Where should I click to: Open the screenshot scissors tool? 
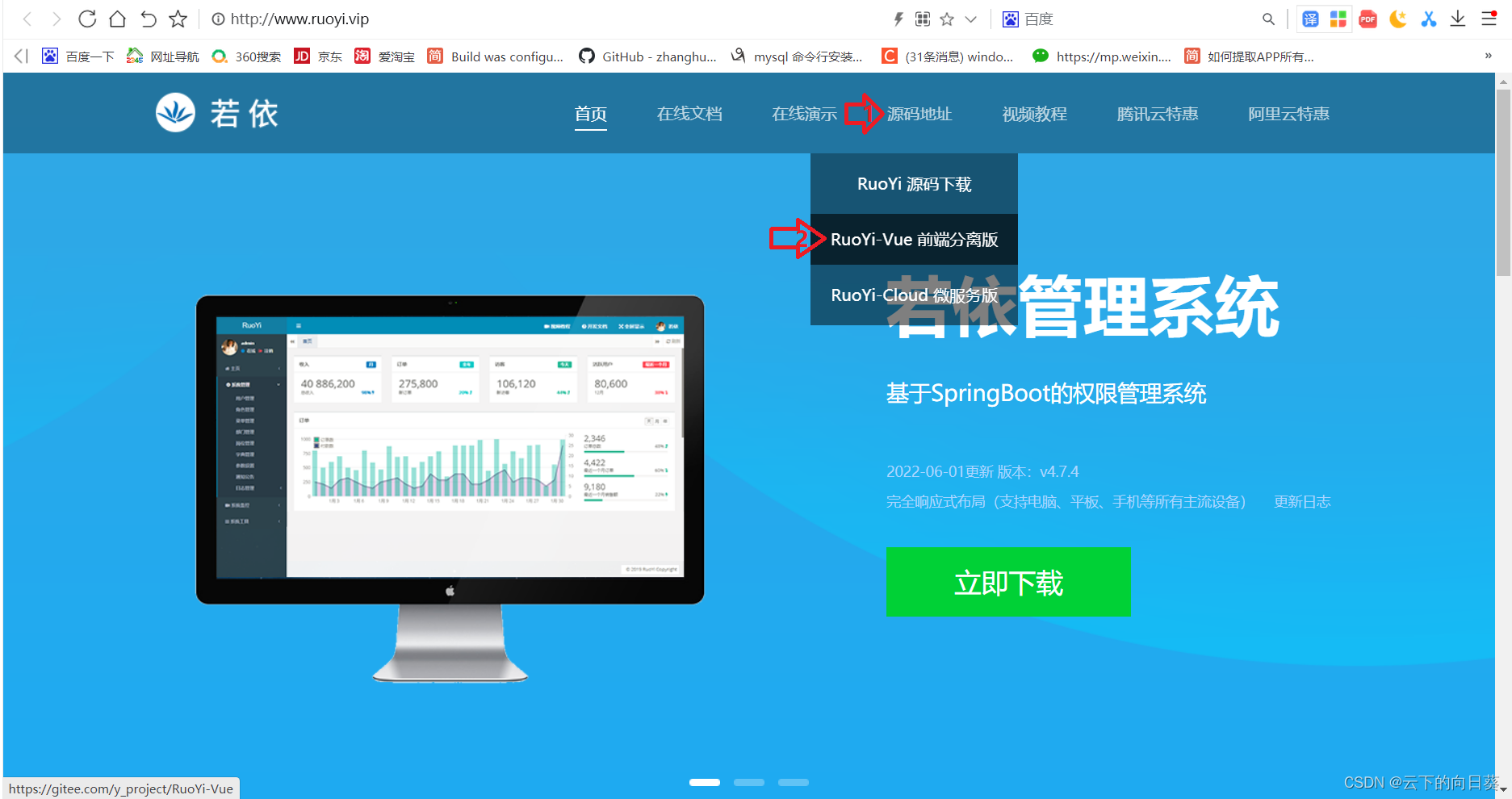pos(1429,19)
